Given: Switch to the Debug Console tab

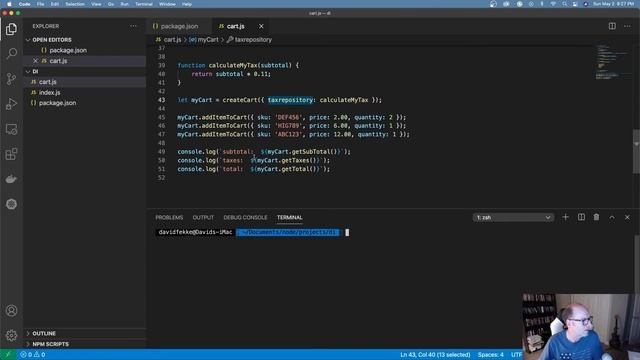Looking at the screenshot, I should pyautogui.click(x=245, y=218).
